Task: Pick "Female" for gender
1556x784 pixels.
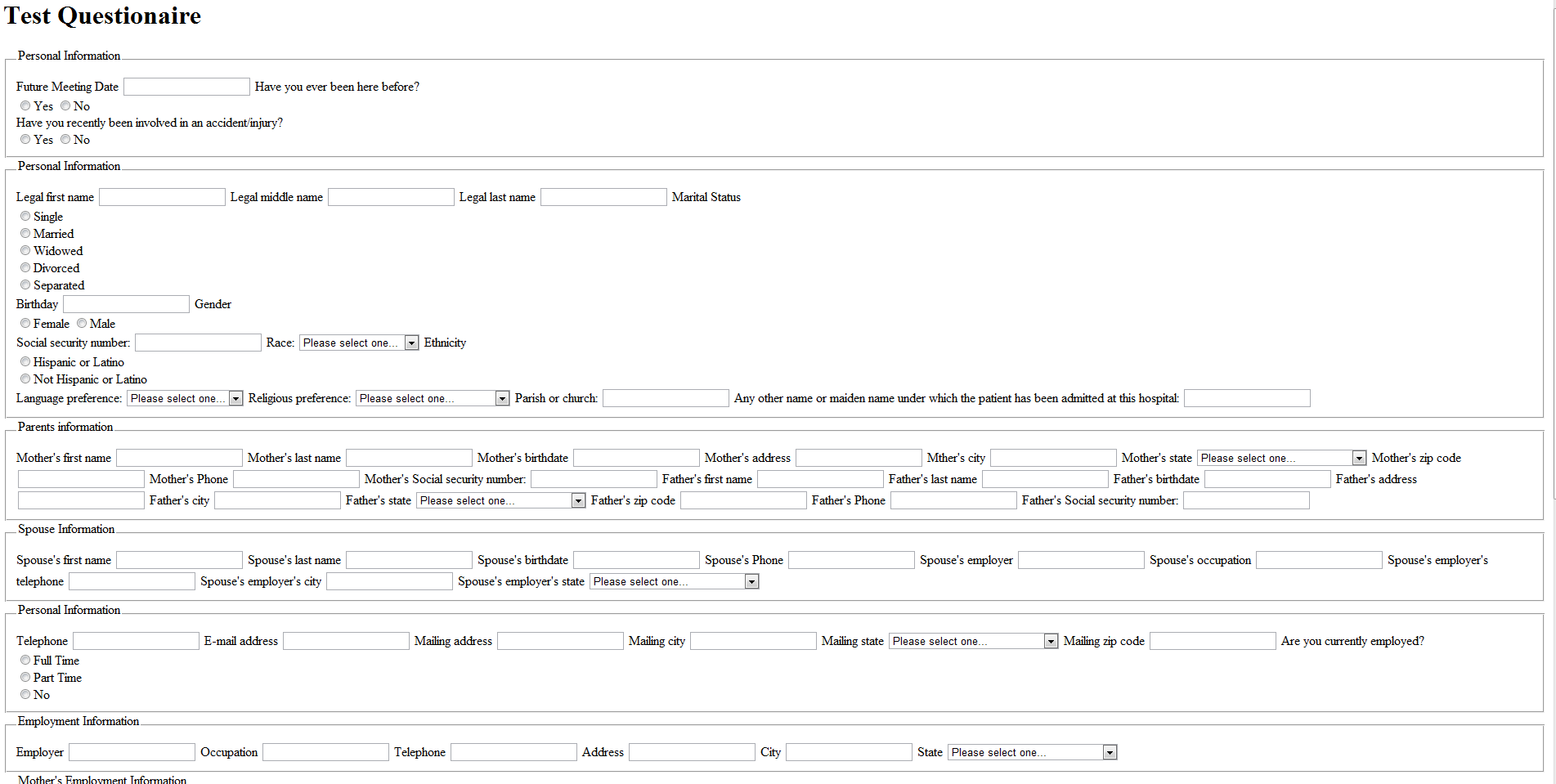Action: (25, 323)
